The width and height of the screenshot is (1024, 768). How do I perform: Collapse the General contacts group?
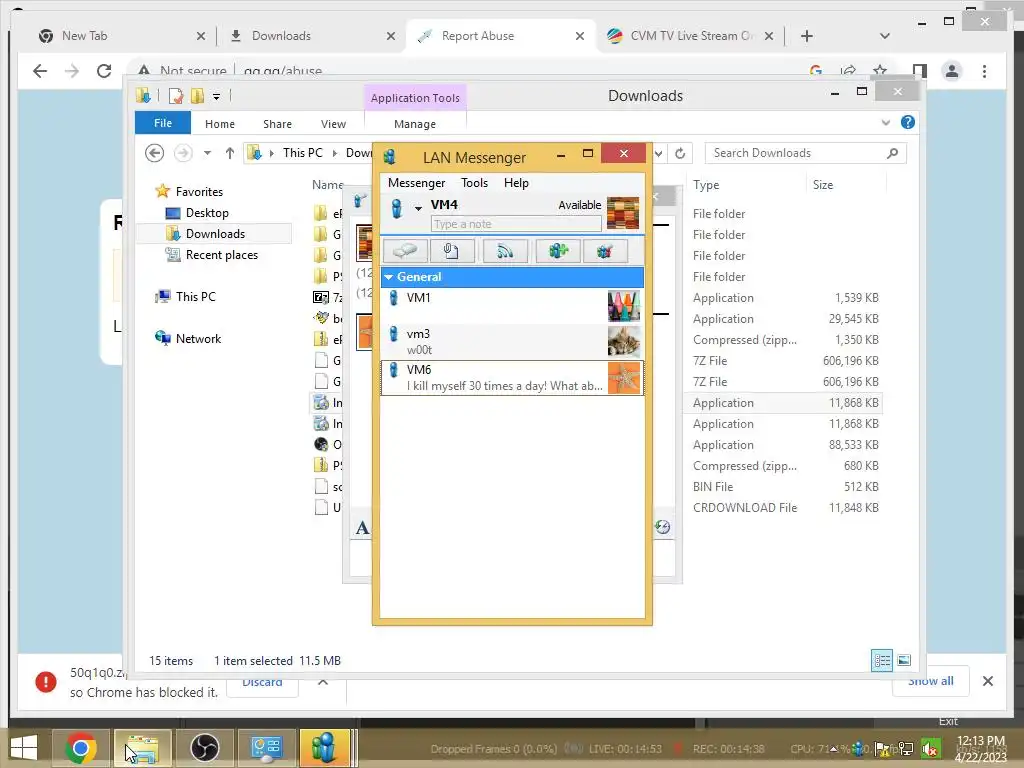pyautogui.click(x=389, y=277)
